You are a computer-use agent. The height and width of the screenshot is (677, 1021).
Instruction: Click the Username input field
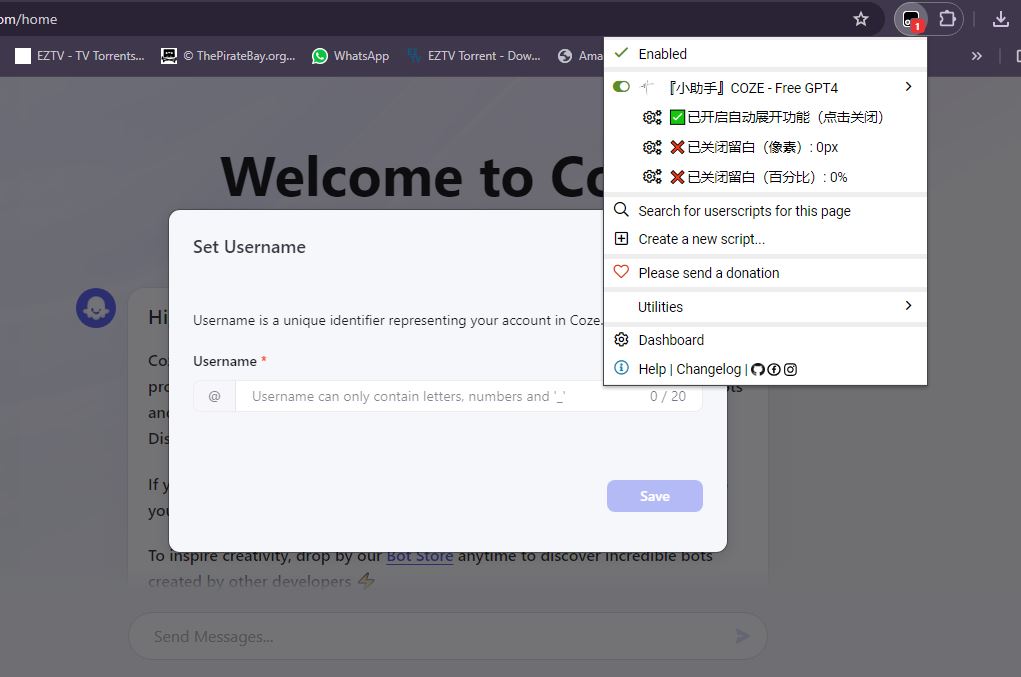coord(440,396)
